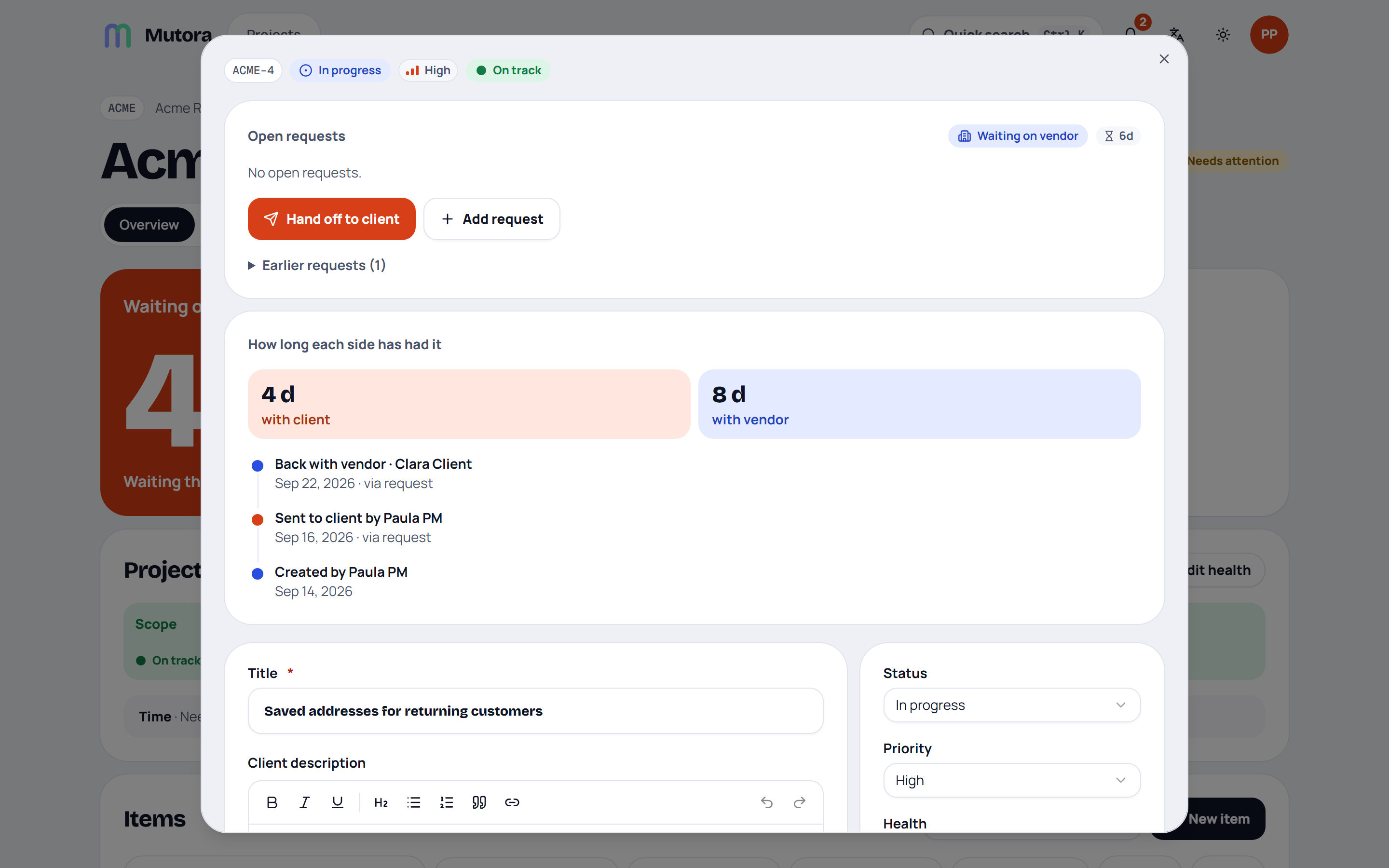Undo last edit in description editor
The height and width of the screenshot is (868, 1389).
click(767, 802)
